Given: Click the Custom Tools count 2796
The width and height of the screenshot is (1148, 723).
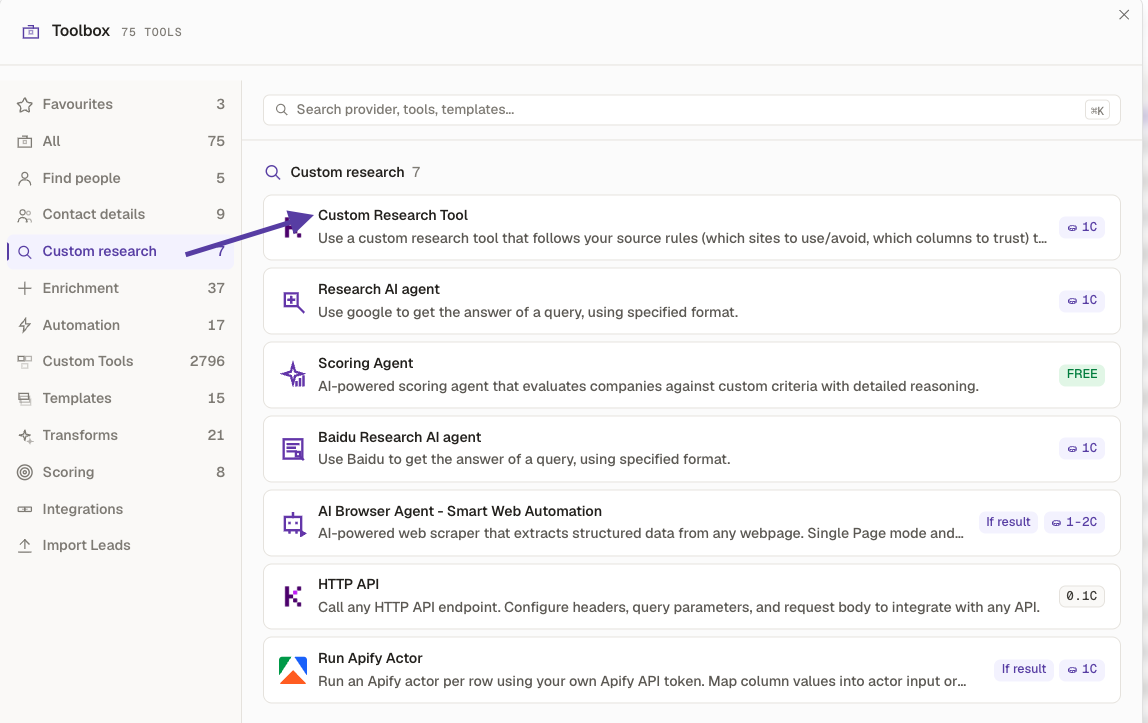Looking at the screenshot, I should click(x=207, y=362).
